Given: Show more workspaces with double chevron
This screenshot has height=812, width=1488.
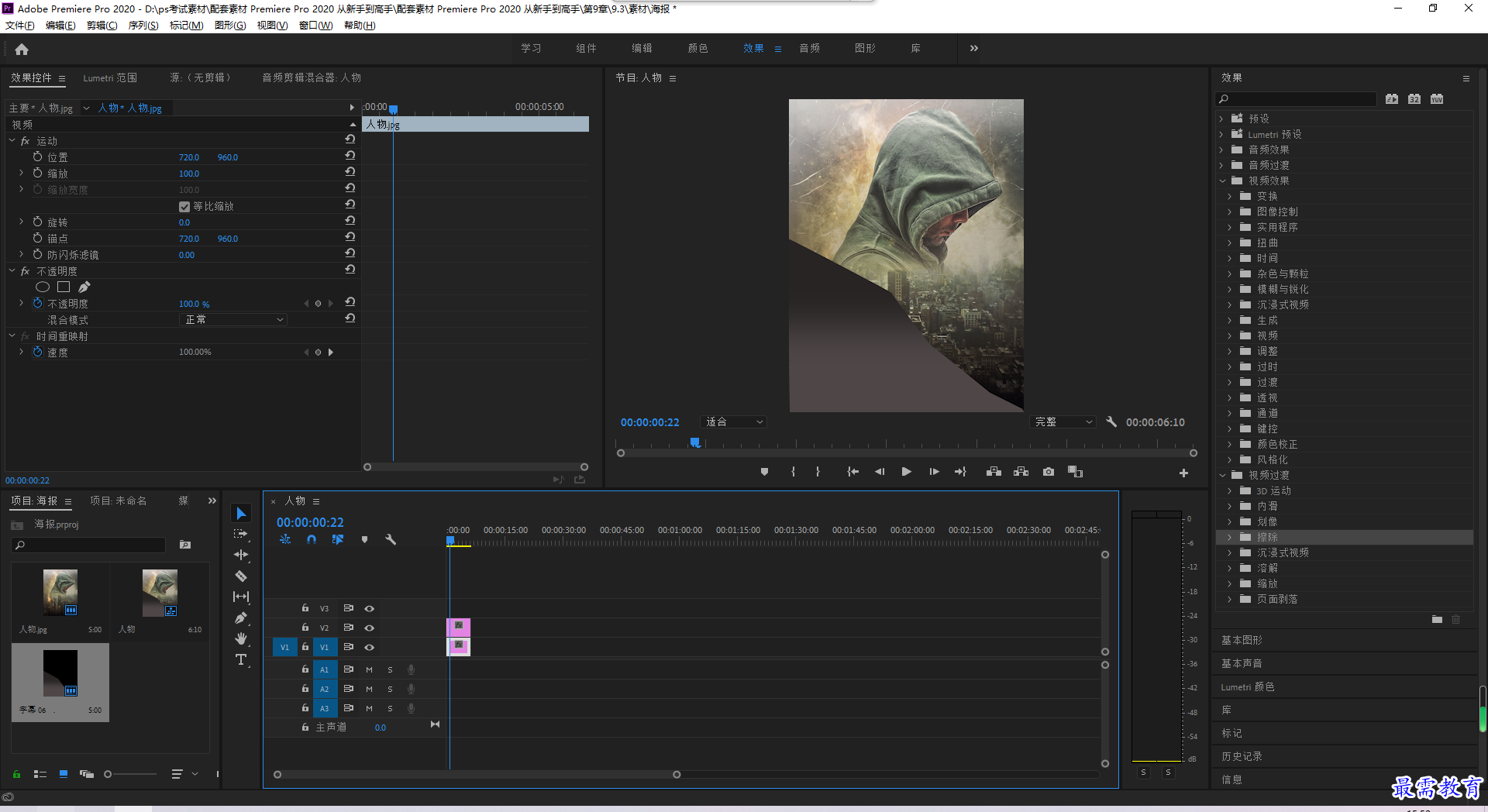Looking at the screenshot, I should (x=973, y=49).
